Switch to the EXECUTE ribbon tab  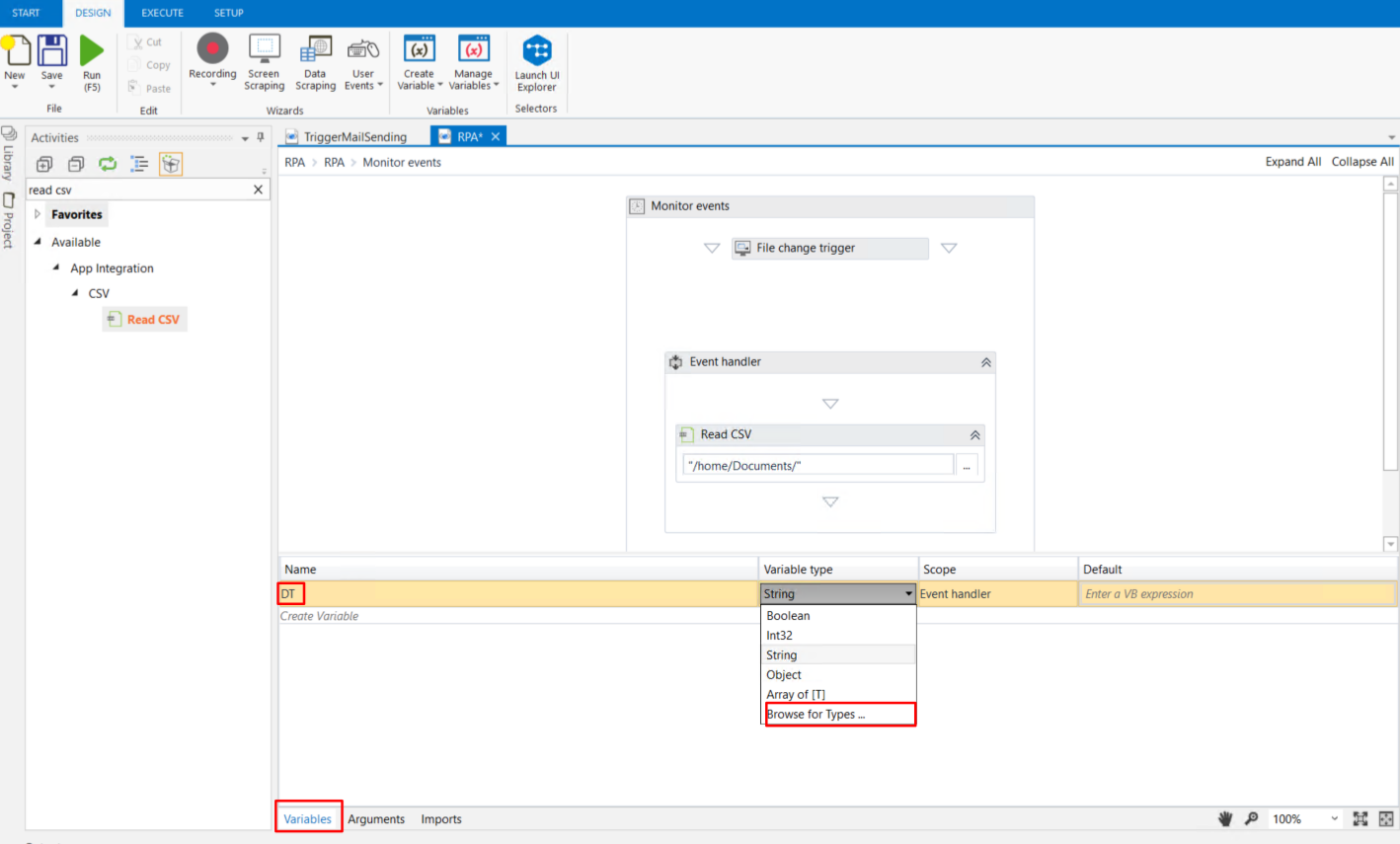(162, 13)
